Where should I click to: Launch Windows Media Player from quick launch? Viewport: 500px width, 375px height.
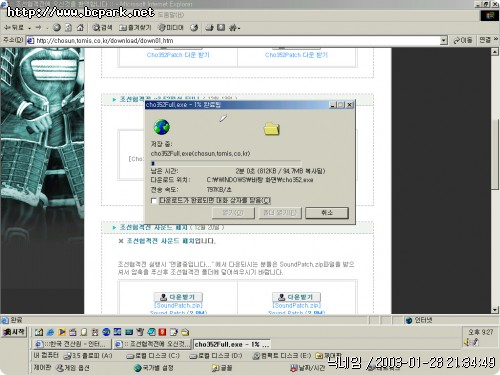coord(62,332)
